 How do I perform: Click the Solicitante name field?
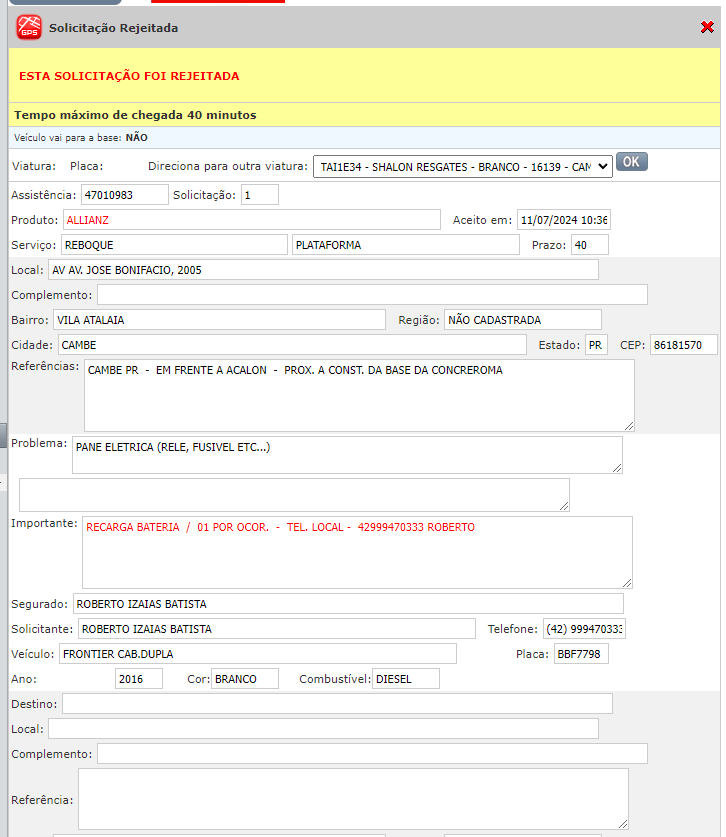tap(277, 629)
